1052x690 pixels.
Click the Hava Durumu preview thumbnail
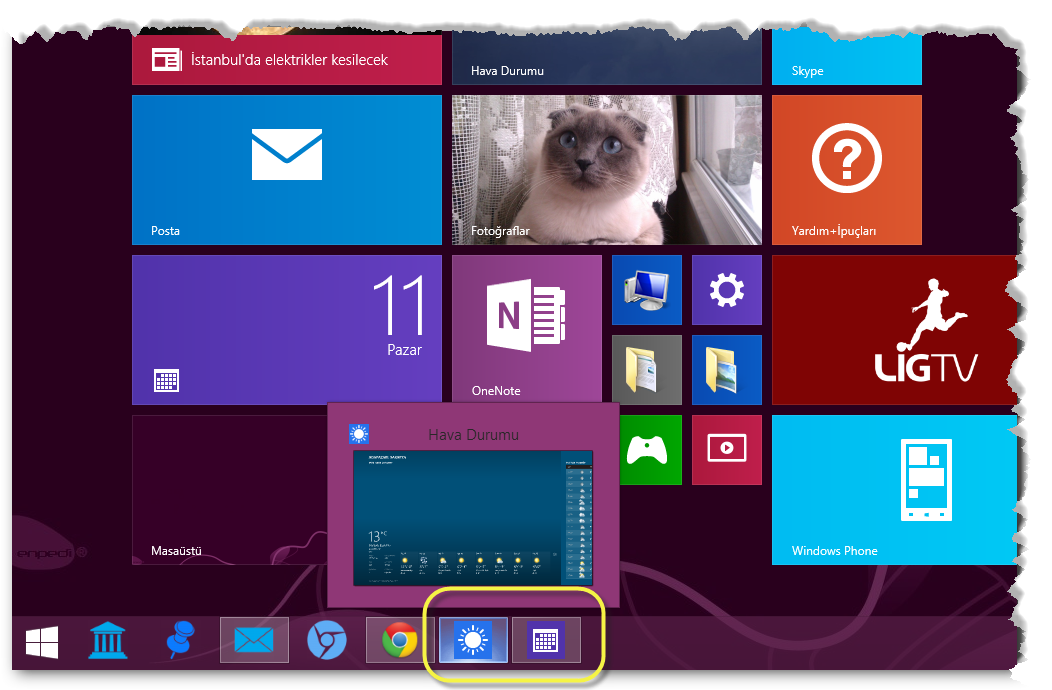472,518
